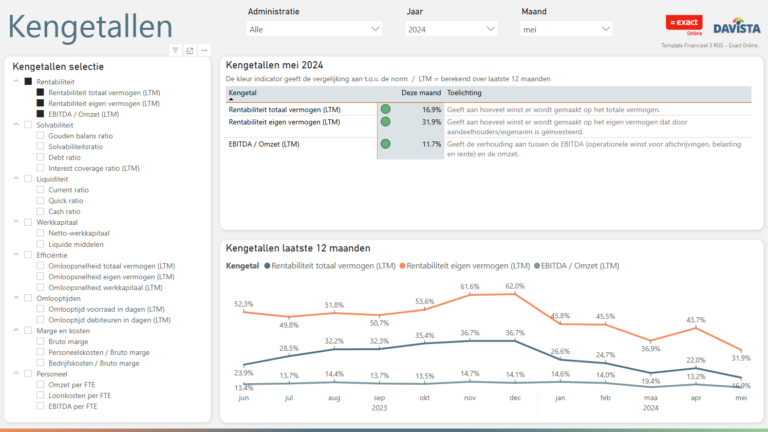Click the Kengetallen laatste 12 maanden title
This screenshot has width=768, height=432.
pos(298,248)
